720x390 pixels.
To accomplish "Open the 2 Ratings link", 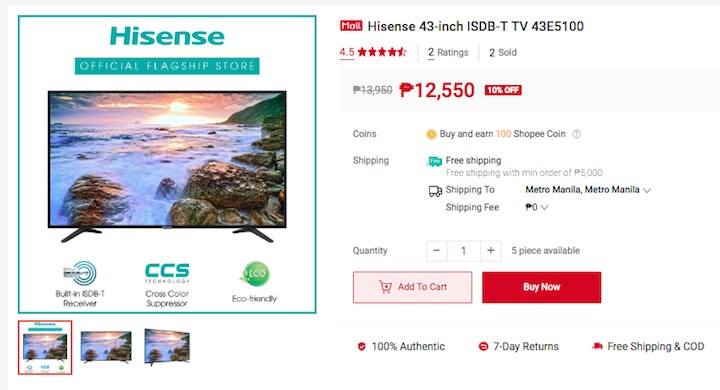I will 448,52.
